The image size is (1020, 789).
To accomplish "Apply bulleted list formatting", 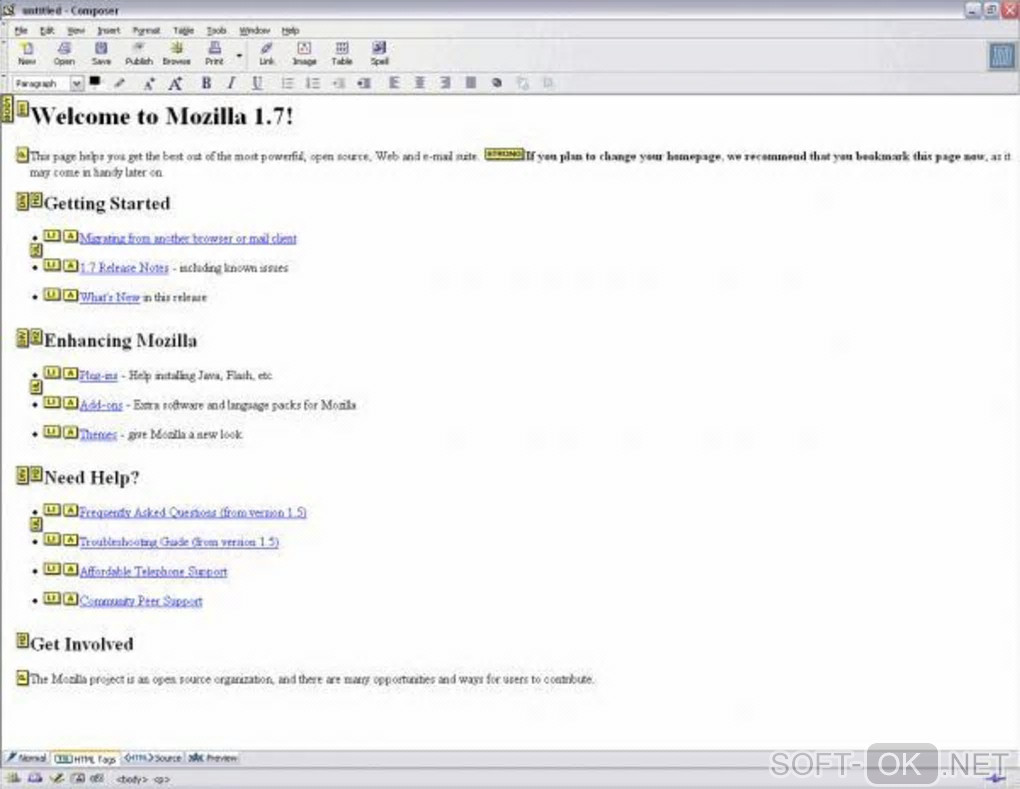I will pyautogui.click(x=287, y=83).
